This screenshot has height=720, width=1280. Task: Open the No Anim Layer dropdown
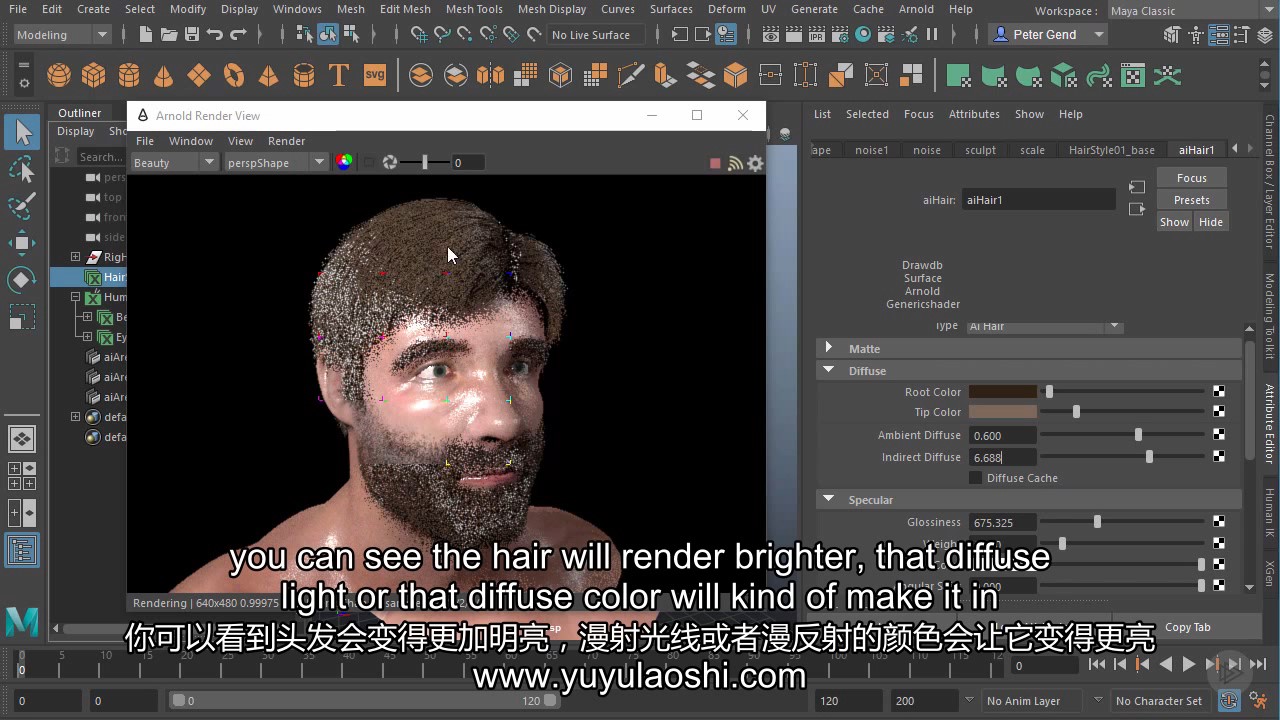(x=1031, y=701)
